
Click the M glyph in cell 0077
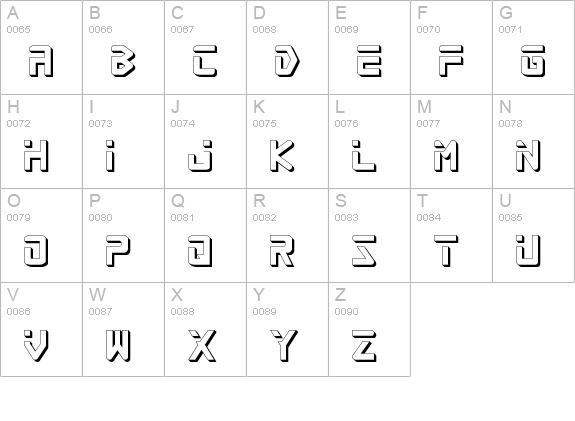point(446,156)
